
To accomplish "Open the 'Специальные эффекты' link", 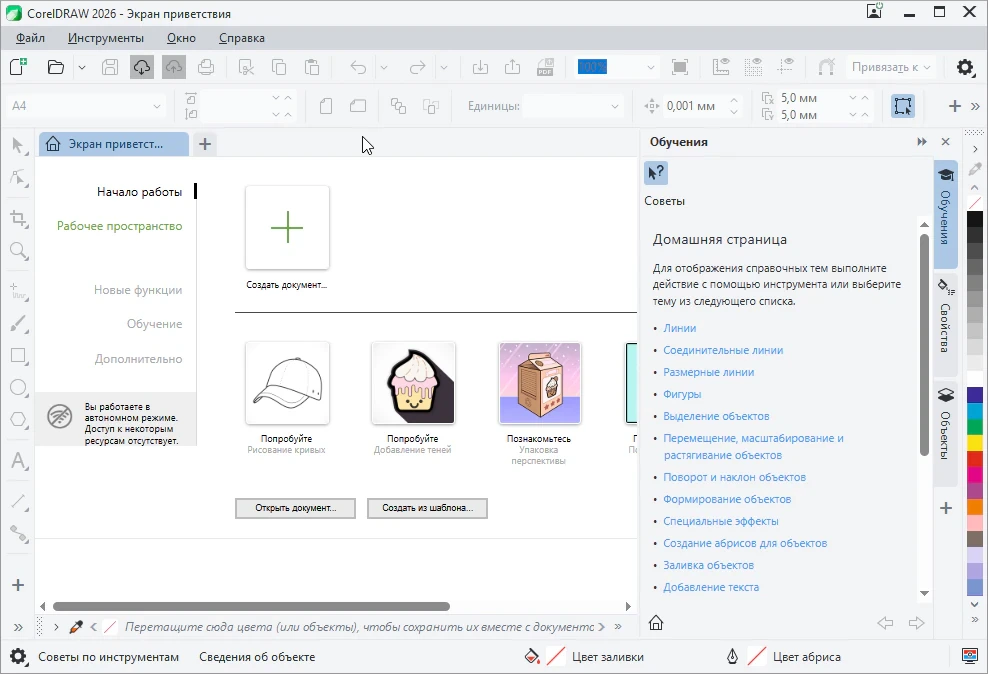I will pyautogui.click(x=720, y=521).
